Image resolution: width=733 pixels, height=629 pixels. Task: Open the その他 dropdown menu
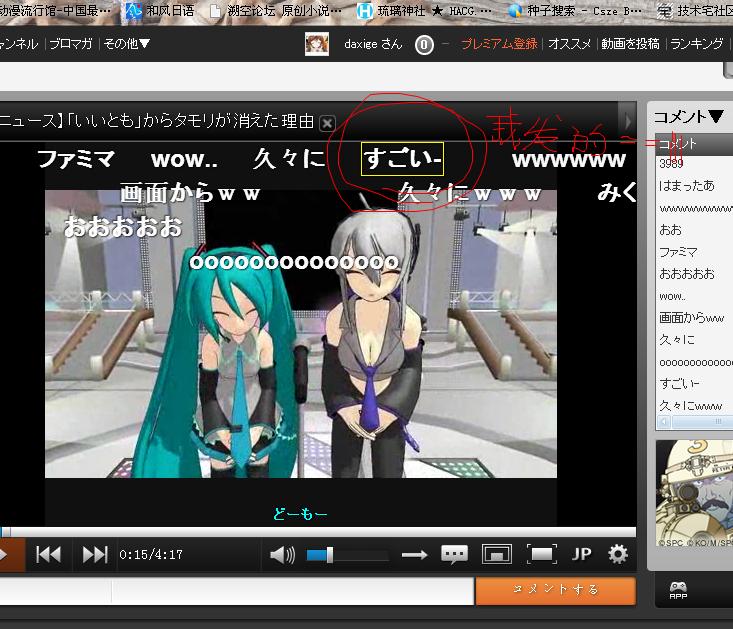tap(126, 43)
